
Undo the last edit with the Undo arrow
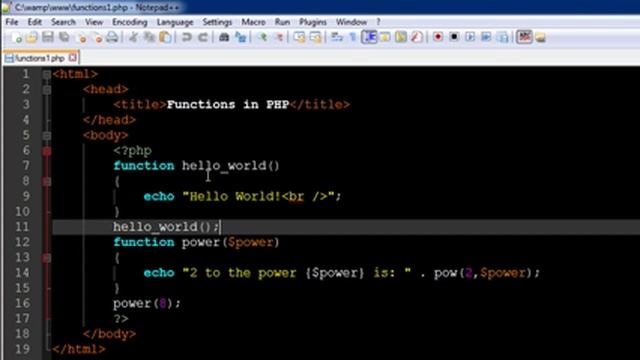[x=187, y=37]
